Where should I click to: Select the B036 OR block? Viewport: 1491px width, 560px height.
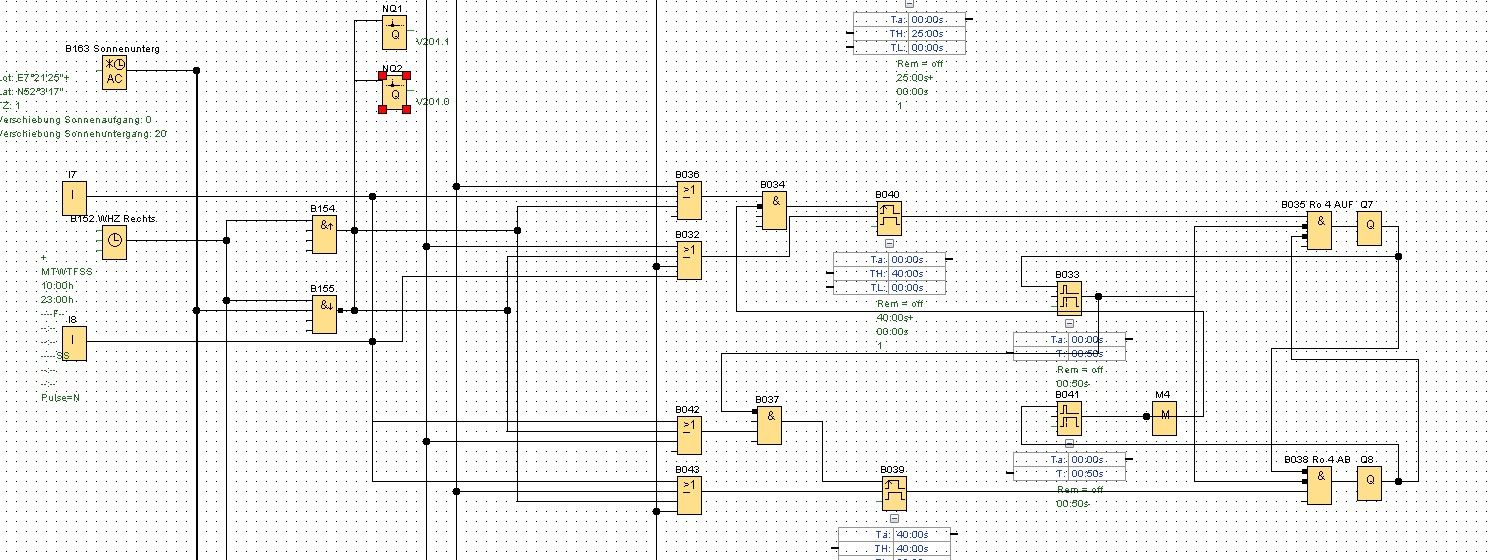pyautogui.click(x=689, y=200)
